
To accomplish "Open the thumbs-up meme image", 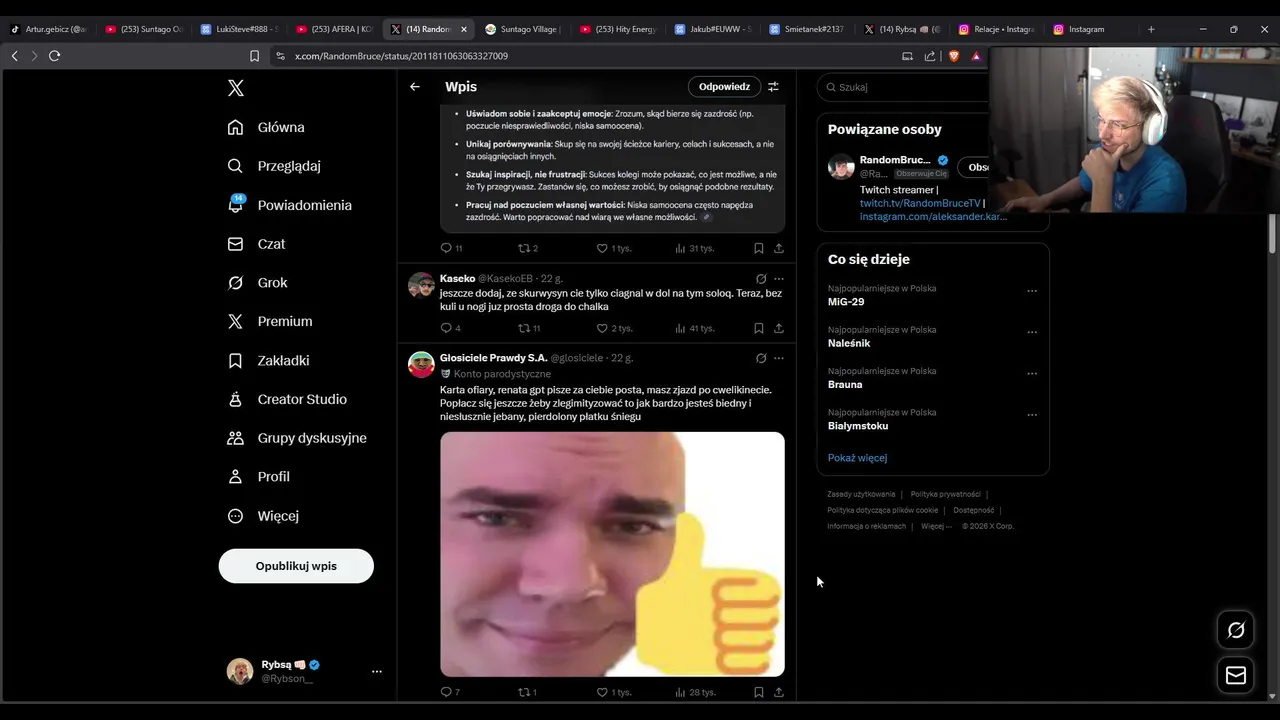I will (612, 554).
